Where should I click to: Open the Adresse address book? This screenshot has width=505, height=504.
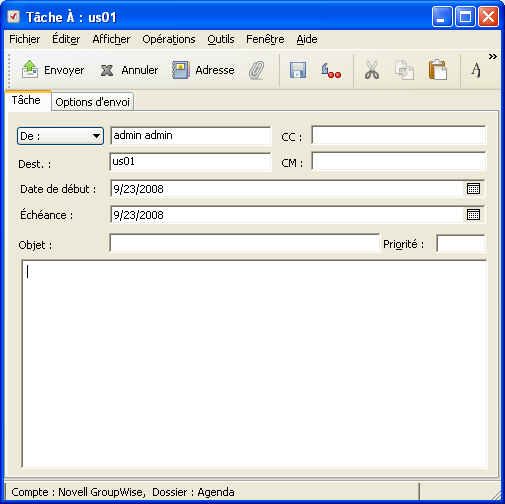[x=203, y=70]
